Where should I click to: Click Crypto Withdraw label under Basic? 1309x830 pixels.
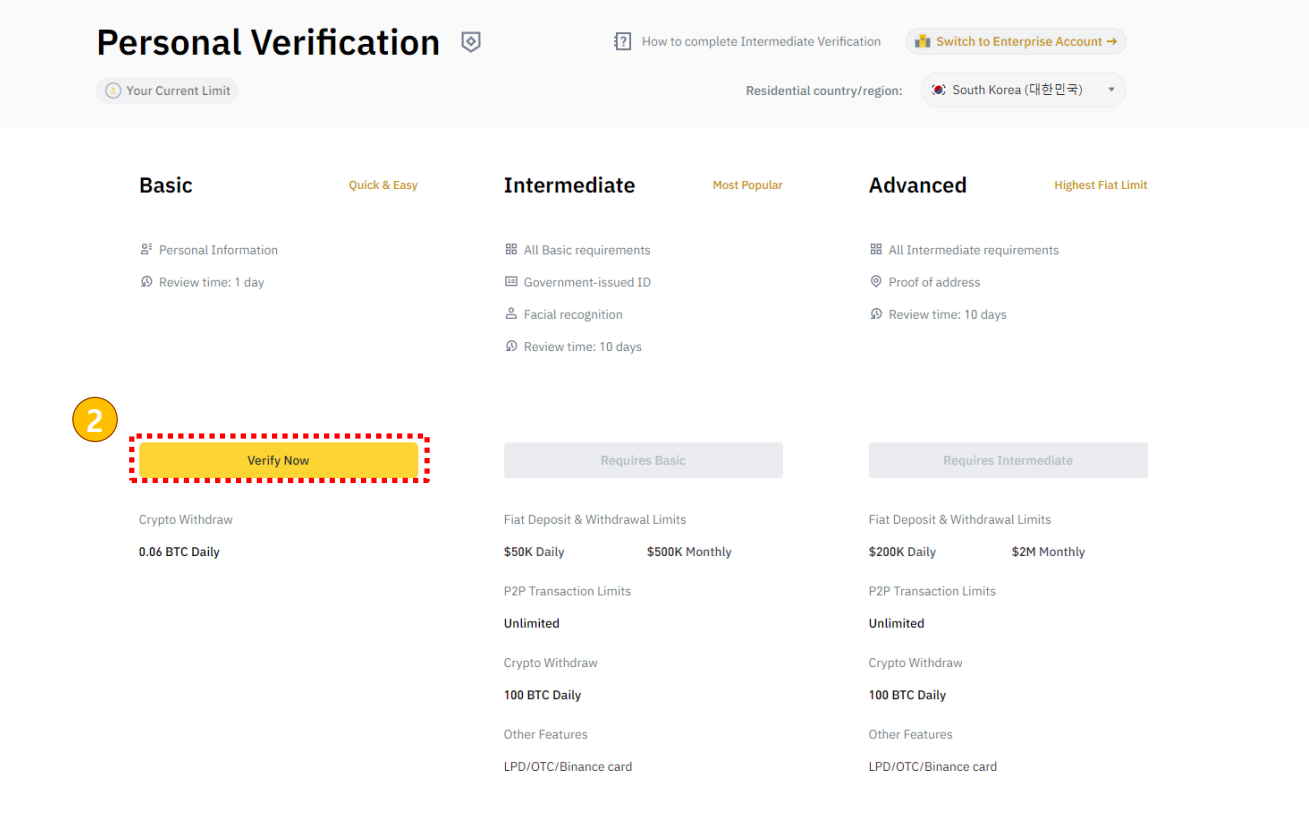click(186, 520)
